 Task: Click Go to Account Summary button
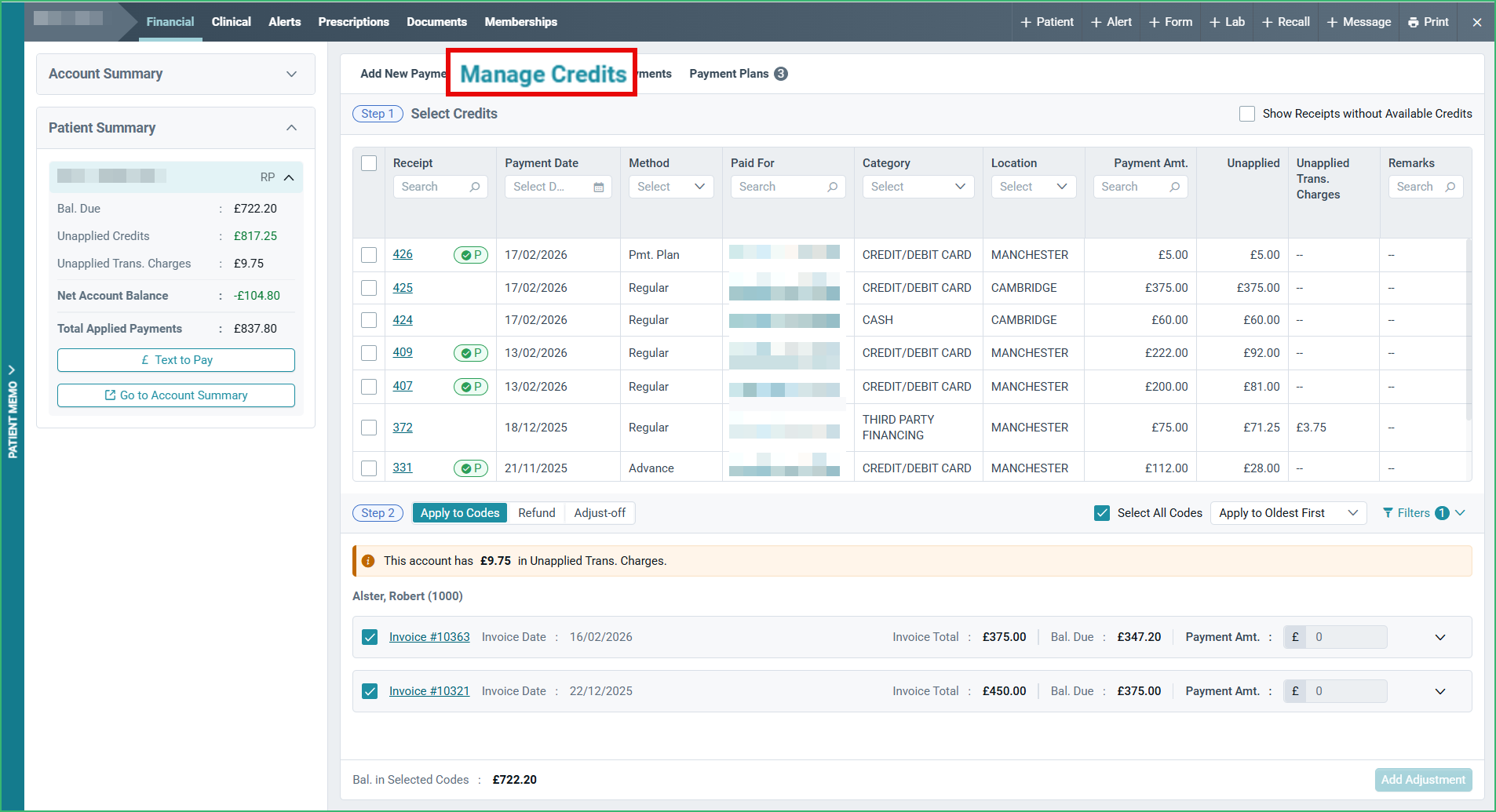pos(176,395)
